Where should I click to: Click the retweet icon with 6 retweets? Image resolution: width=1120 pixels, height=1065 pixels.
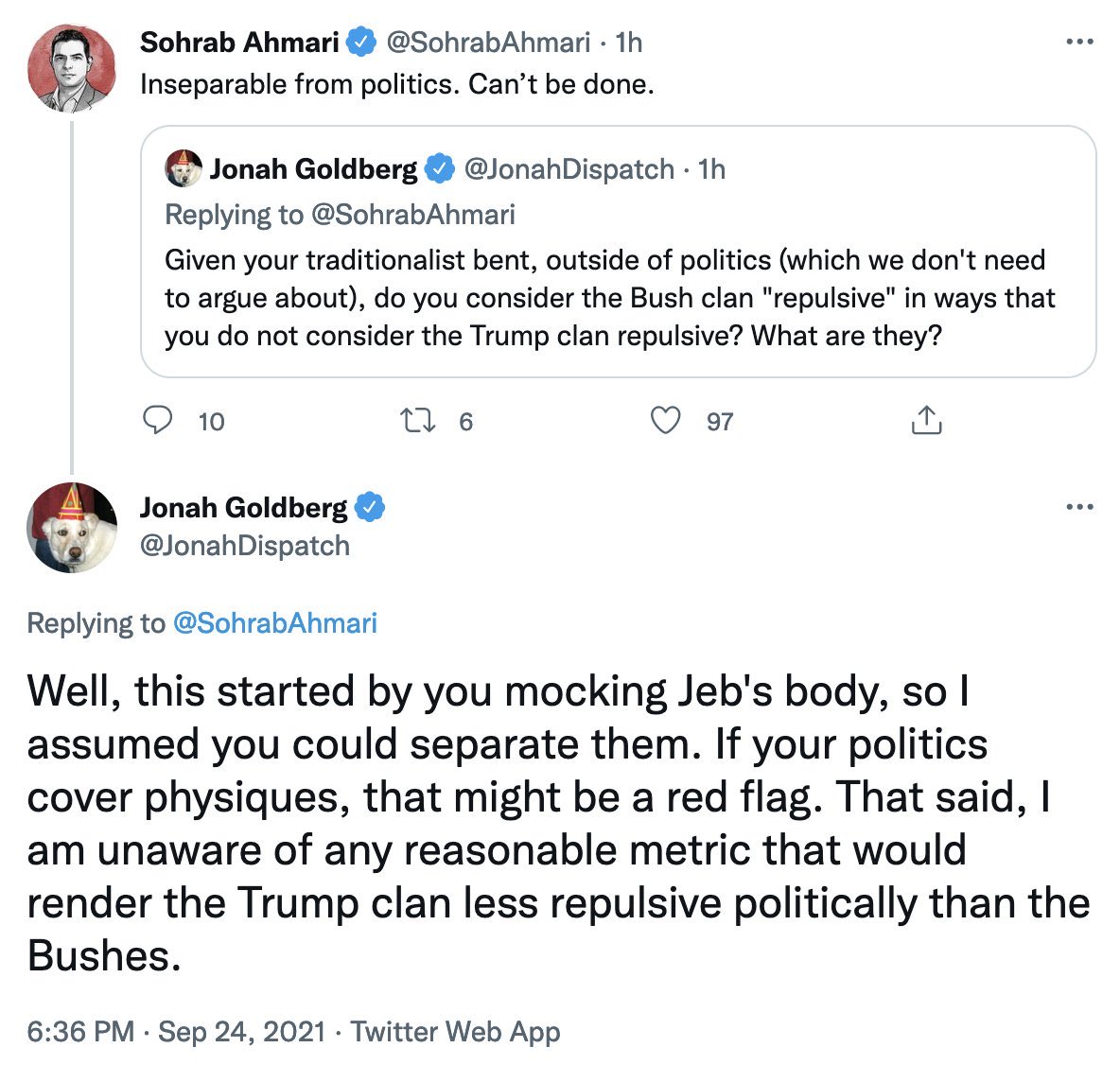[418, 420]
